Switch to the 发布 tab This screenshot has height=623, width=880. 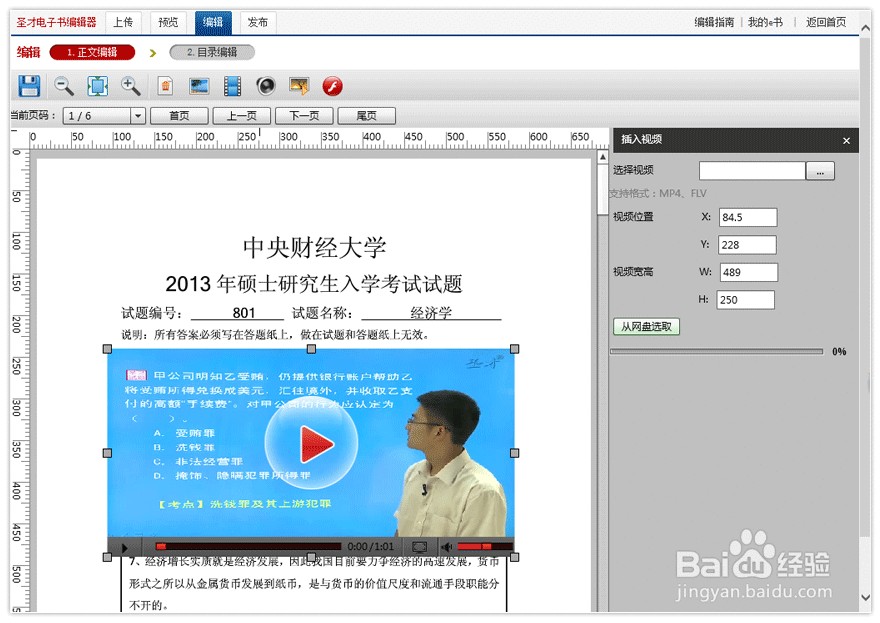[x=258, y=22]
